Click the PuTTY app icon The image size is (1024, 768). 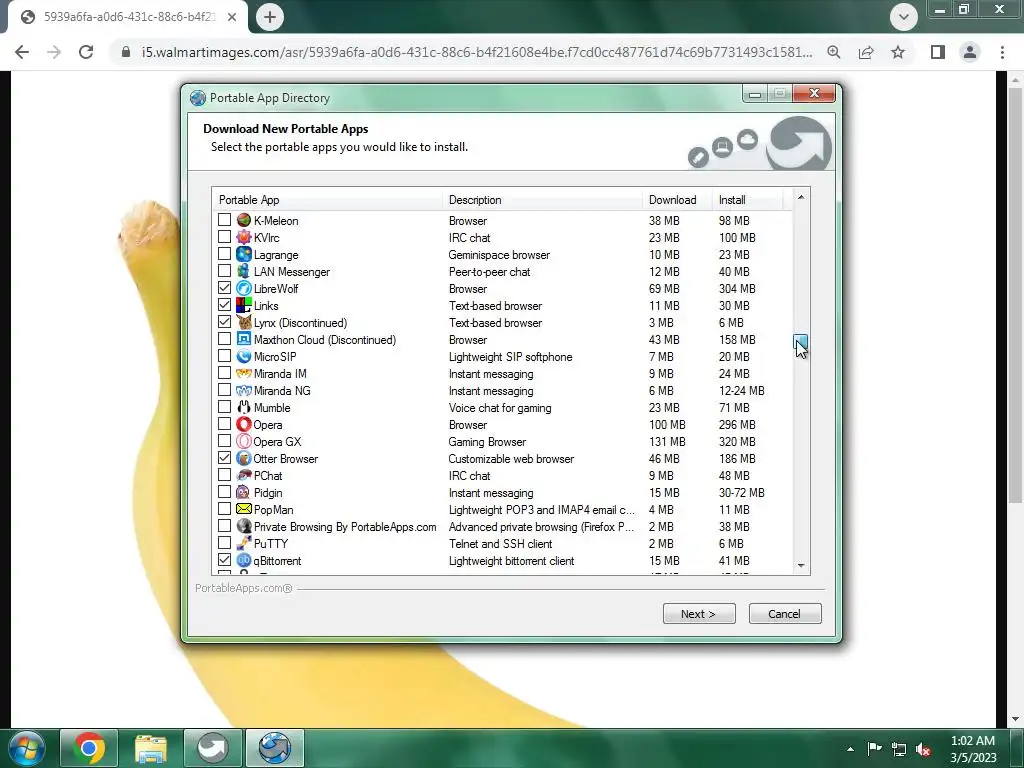[244, 543]
